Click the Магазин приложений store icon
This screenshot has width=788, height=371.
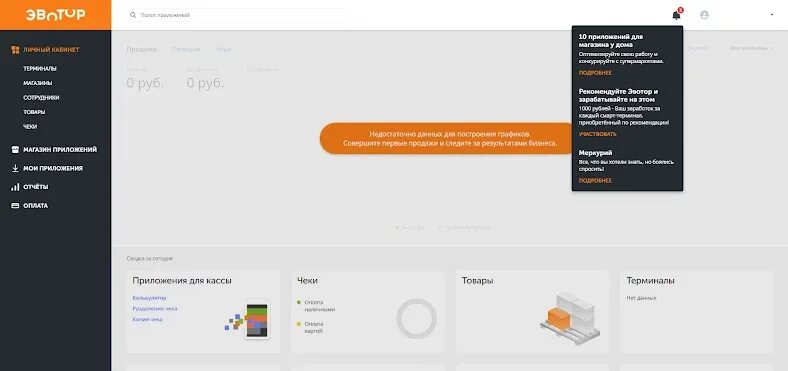coord(15,149)
